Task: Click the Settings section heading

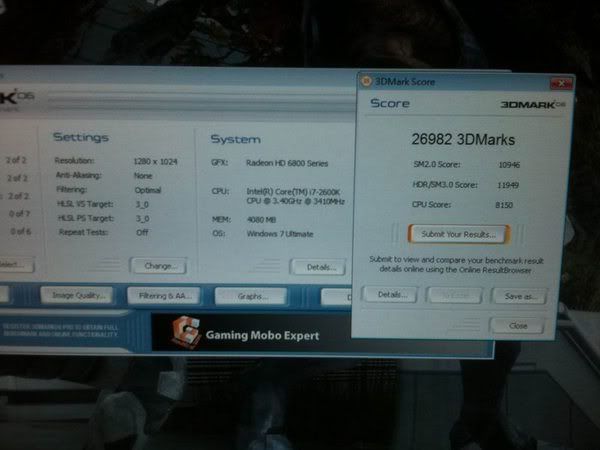Action: point(81,137)
